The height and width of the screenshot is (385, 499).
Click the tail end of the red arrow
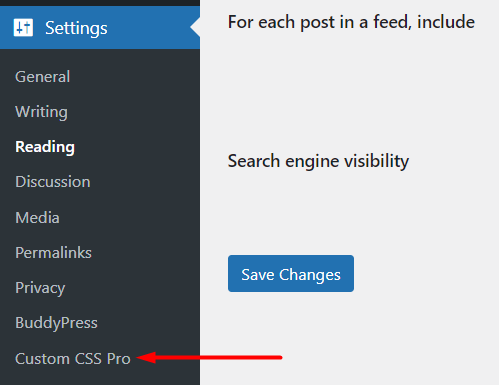tap(278, 357)
